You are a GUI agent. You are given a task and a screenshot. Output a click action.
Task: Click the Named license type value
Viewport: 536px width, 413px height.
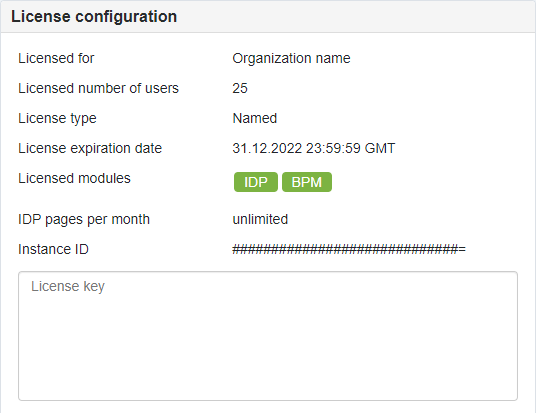(x=255, y=118)
